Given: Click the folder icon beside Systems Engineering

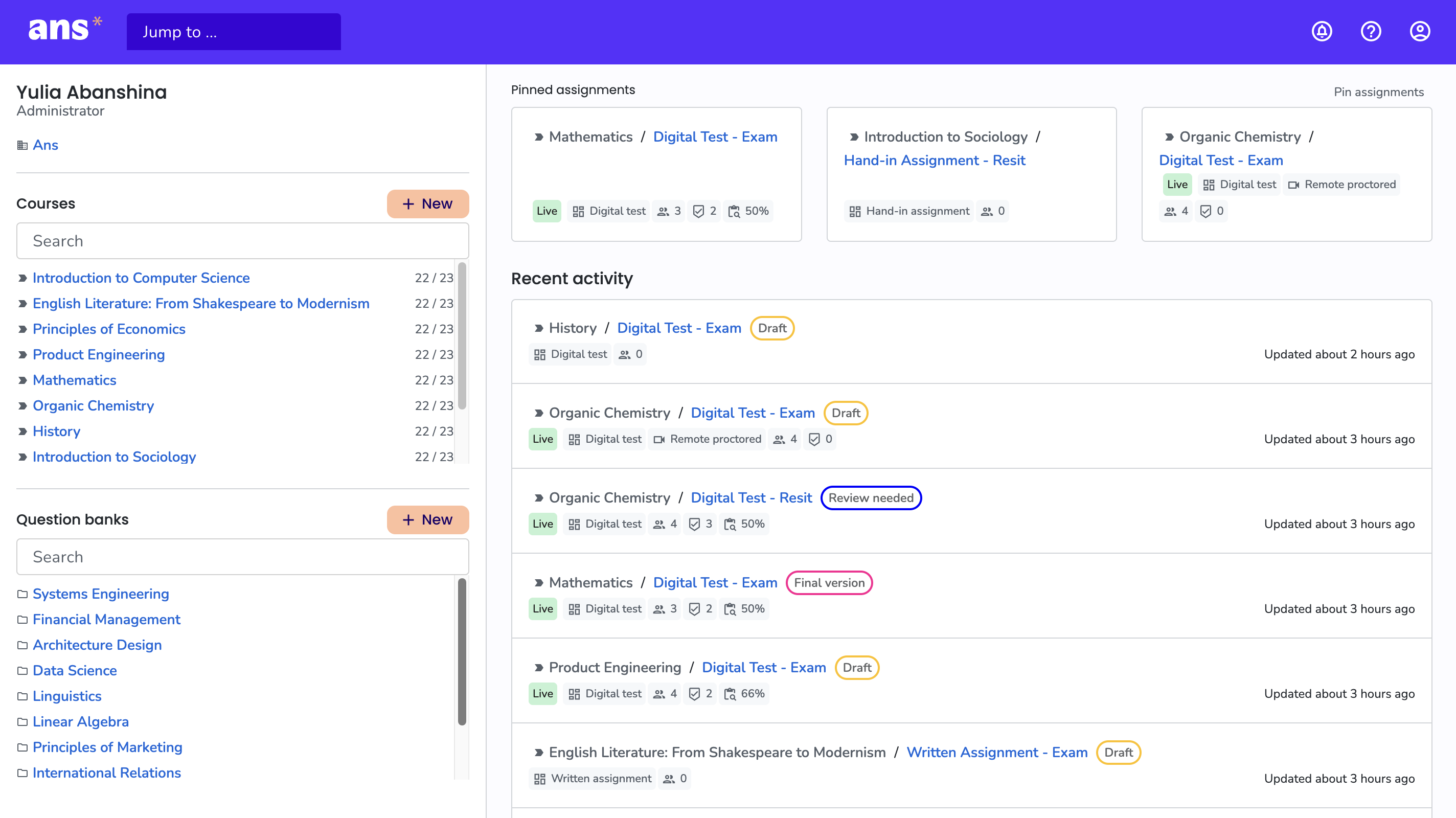Looking at the screenshot, I should pyautogui.click(x=22, y=594).
